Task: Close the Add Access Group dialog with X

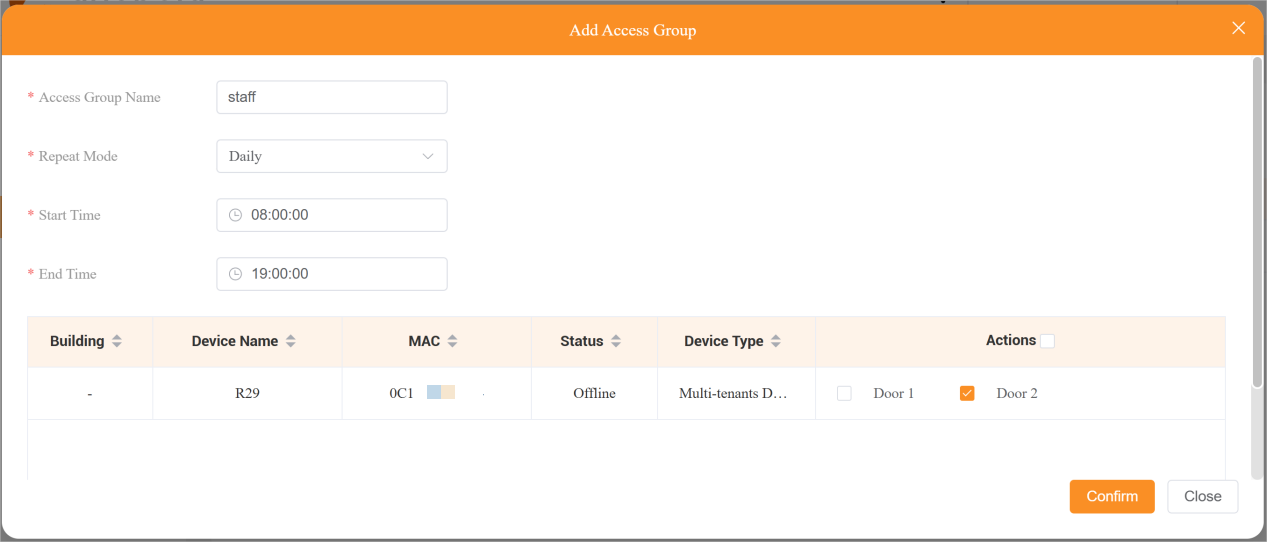Action: point(1238,28)
